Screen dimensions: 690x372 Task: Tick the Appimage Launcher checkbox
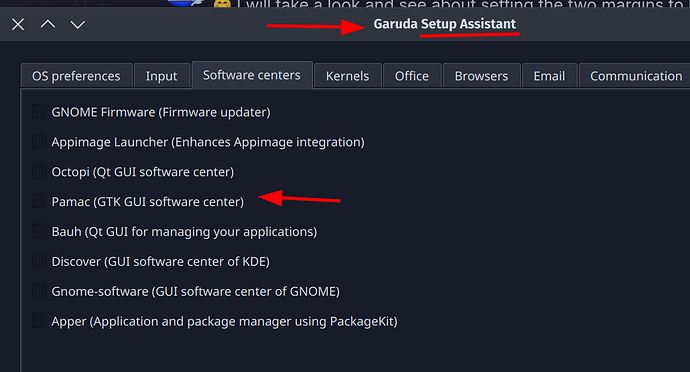(x=39, y=142)
